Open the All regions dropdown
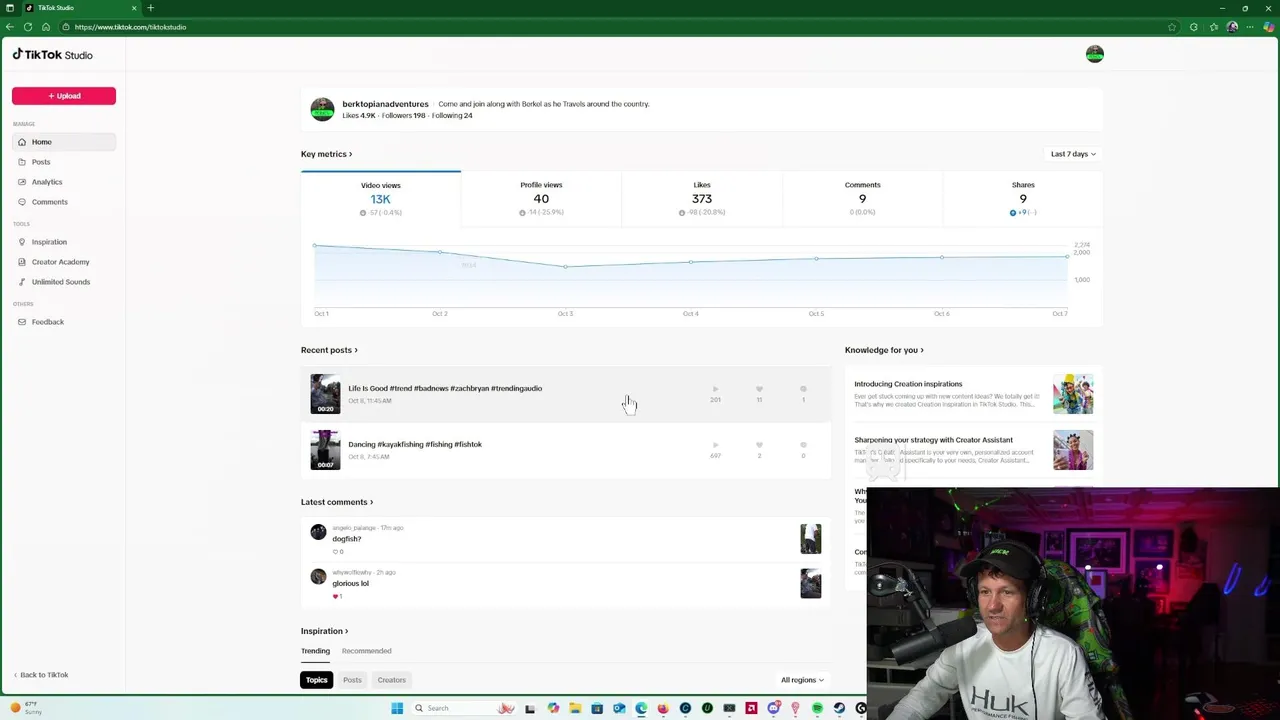The image size is (1280, 720). [802, 680]
